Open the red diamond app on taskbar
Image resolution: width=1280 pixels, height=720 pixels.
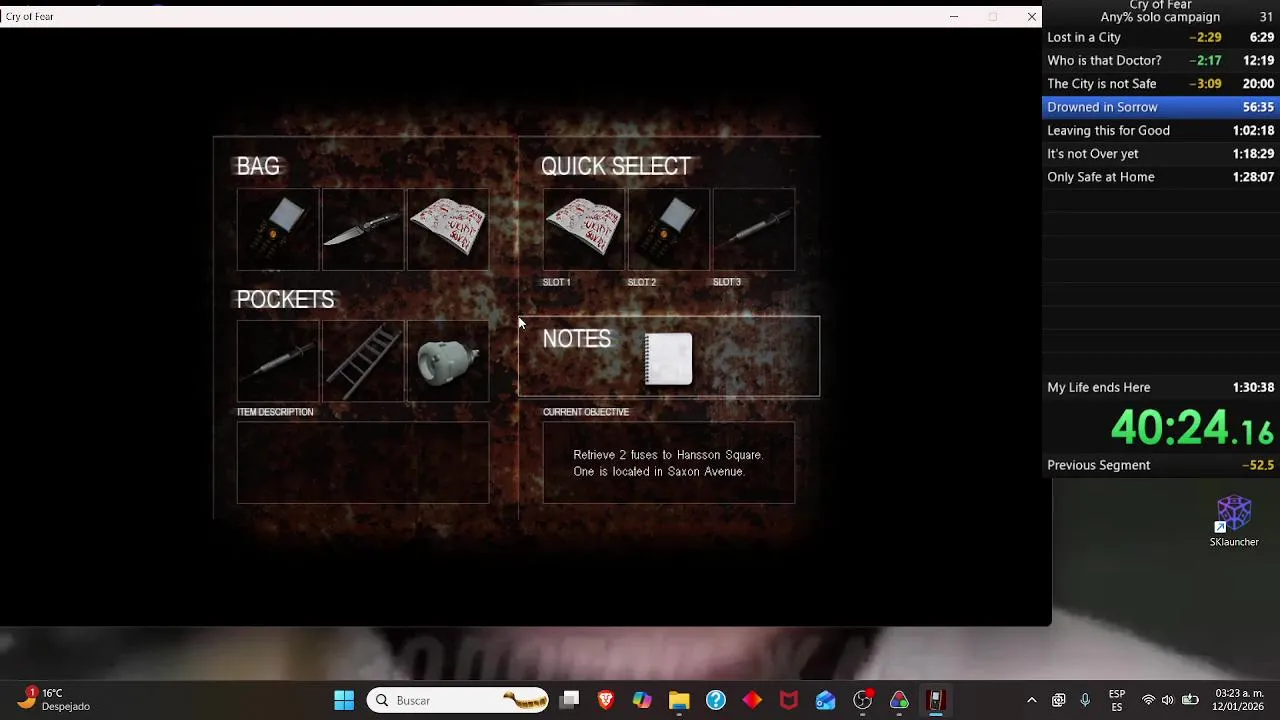coord(752,700)
